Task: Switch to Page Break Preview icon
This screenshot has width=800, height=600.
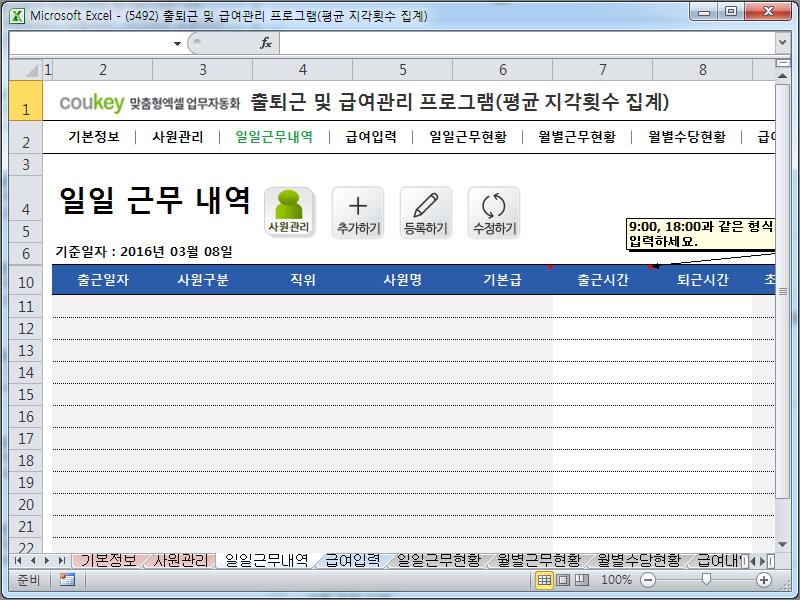Action: coord(582,580)
